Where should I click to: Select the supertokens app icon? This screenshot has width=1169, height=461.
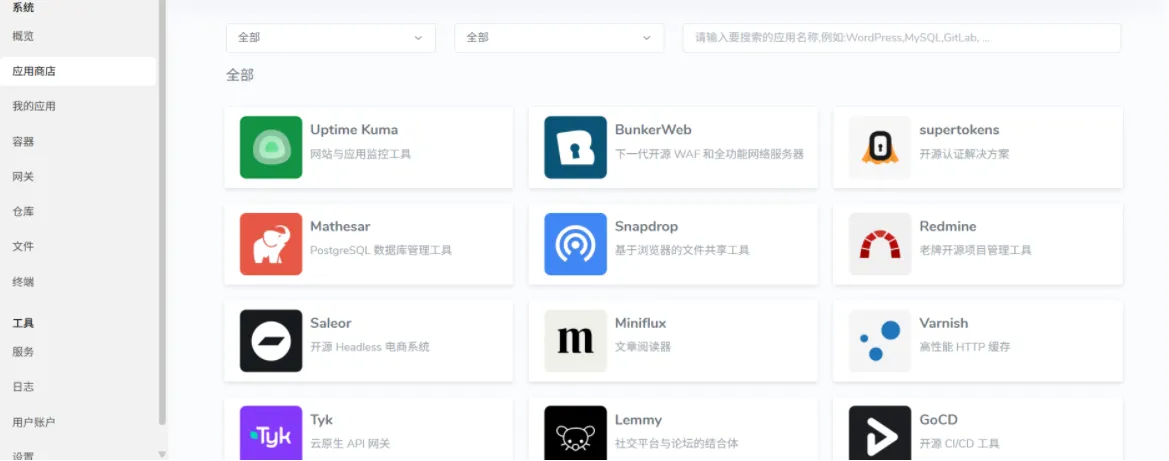(x=880, y=147)
